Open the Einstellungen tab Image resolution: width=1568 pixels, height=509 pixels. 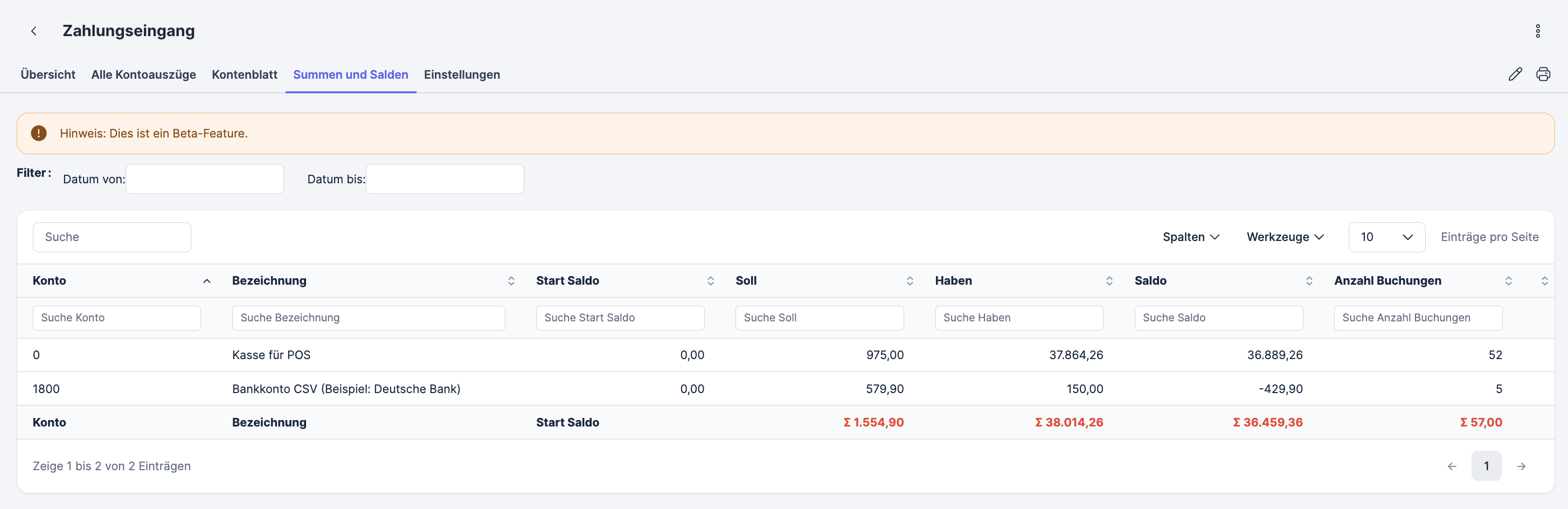coord(461,74)
